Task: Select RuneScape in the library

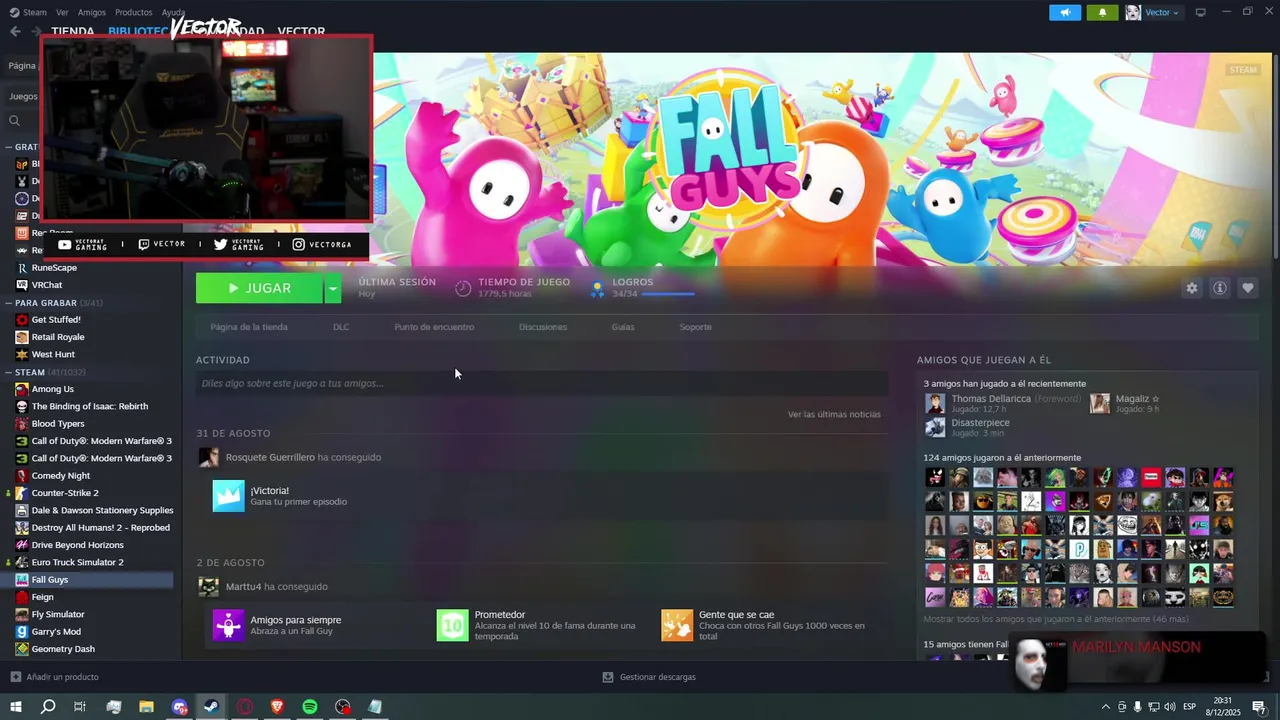Action: pos(54,268)
